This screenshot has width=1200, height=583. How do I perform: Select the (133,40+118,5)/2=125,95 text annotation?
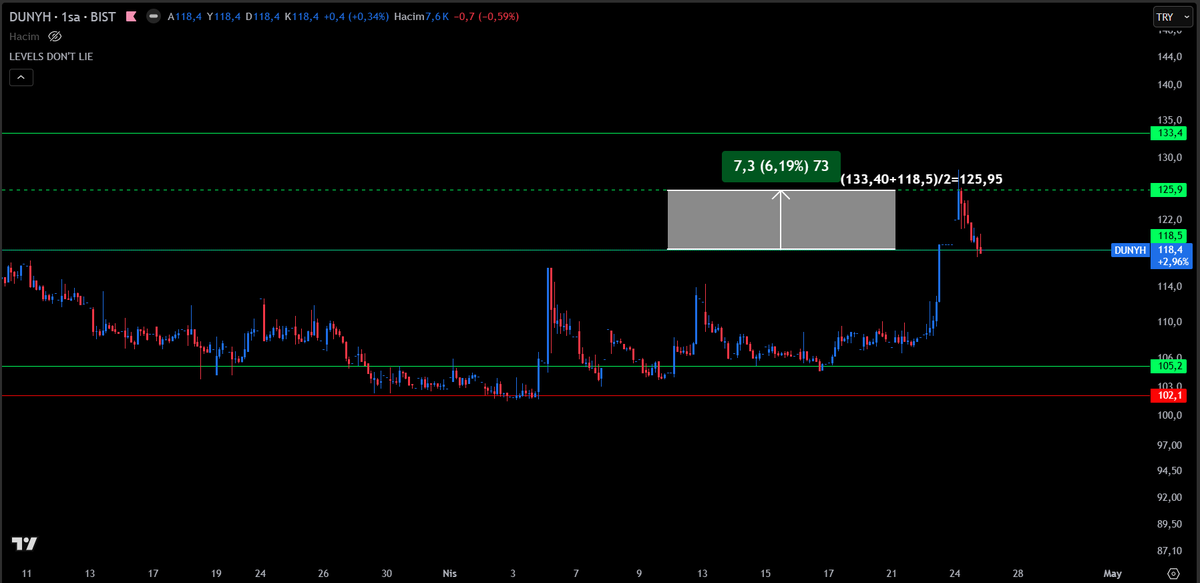(922, 179)
